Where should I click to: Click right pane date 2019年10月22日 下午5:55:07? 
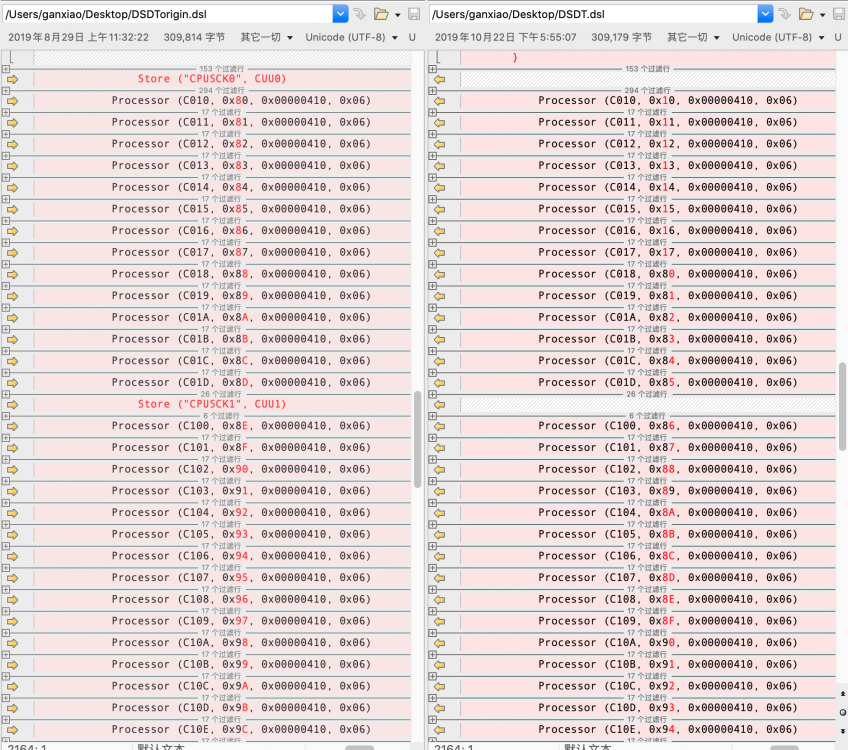[x=505, y=37]
